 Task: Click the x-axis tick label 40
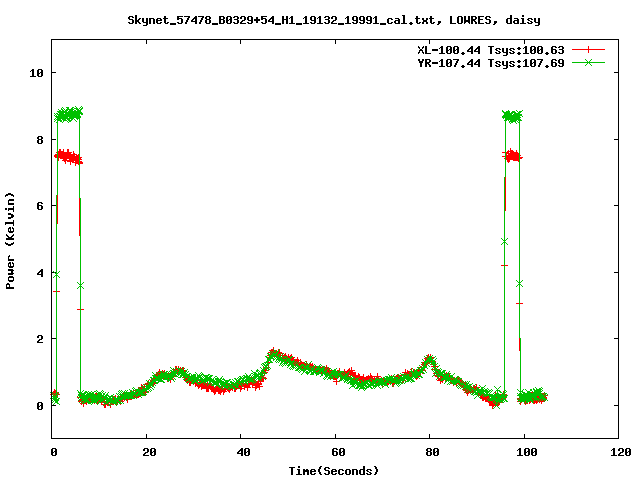244,452
